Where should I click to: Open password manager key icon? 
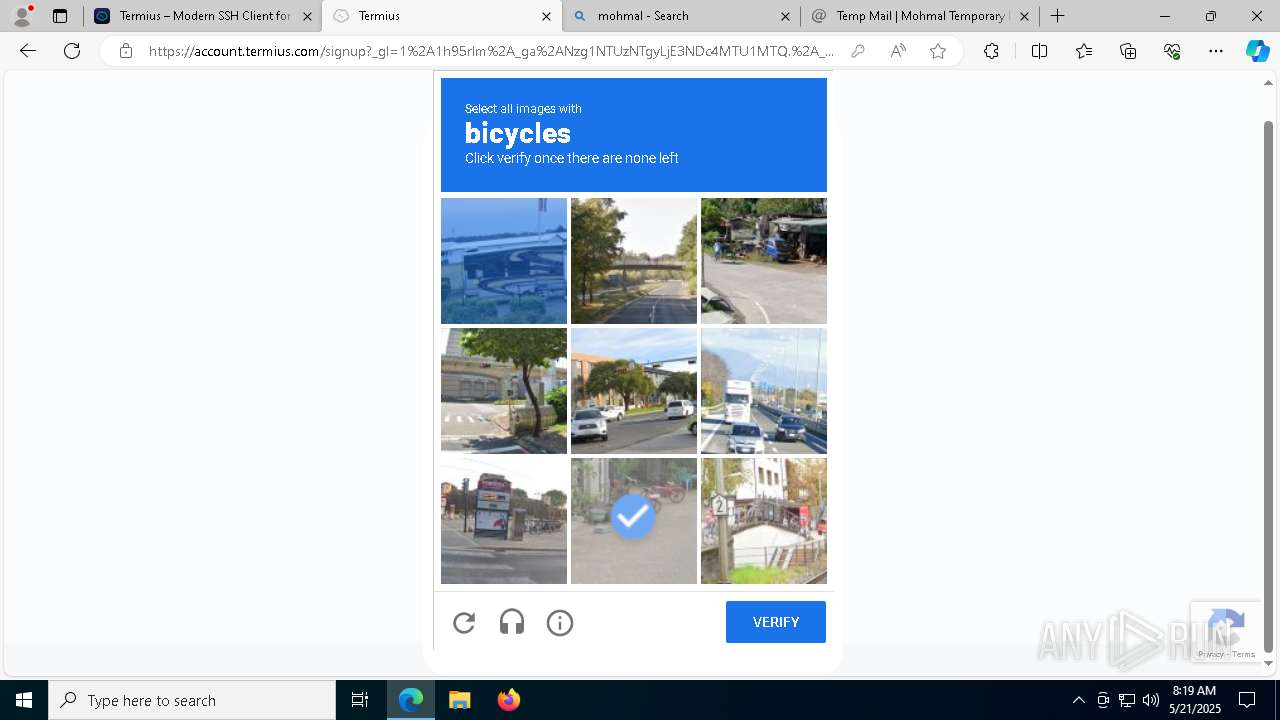click(858, 51)
